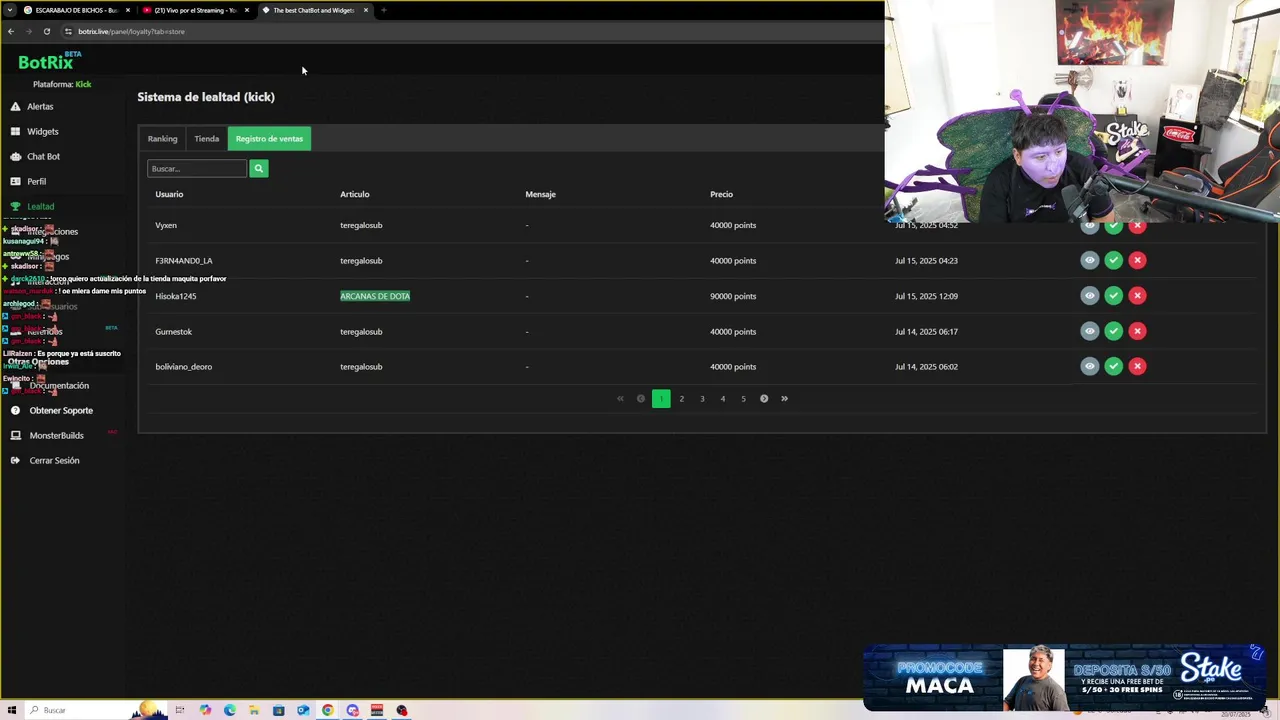Viewport: 1280px width, 720px height.
Task: Click the botrix.live address bar URL
Action: [131, 31]
